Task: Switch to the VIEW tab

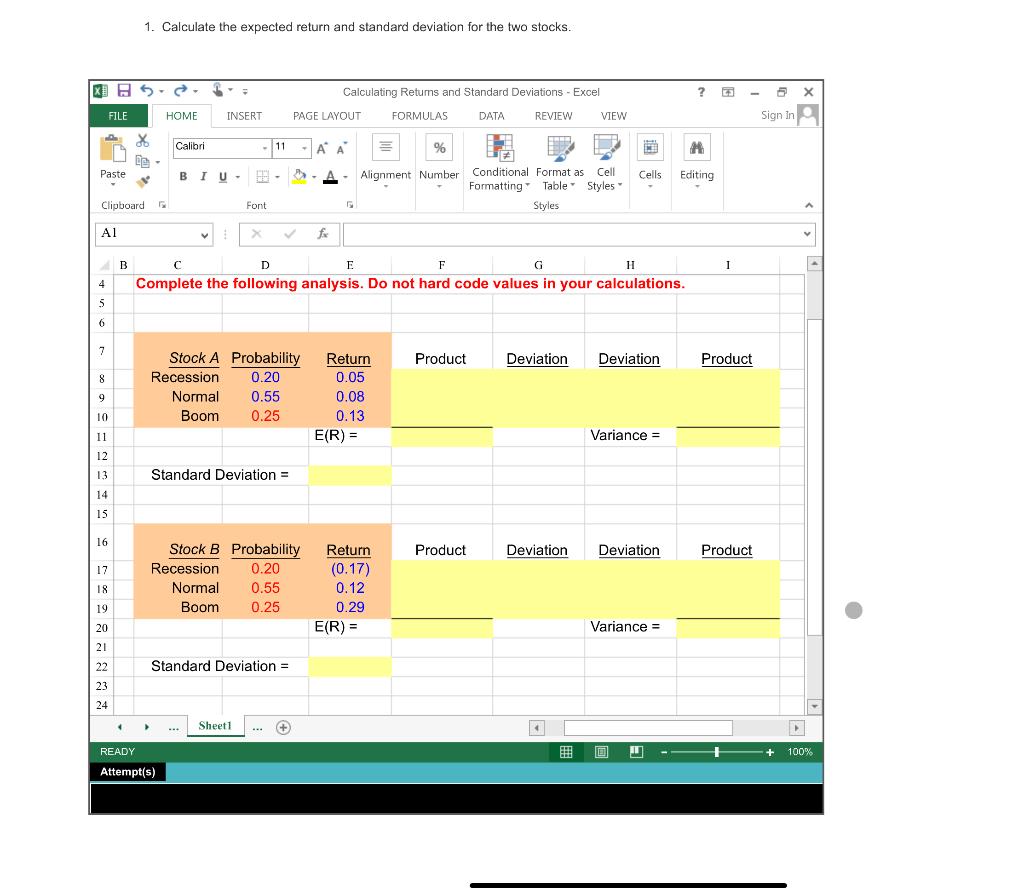Action: coord(613,116)
